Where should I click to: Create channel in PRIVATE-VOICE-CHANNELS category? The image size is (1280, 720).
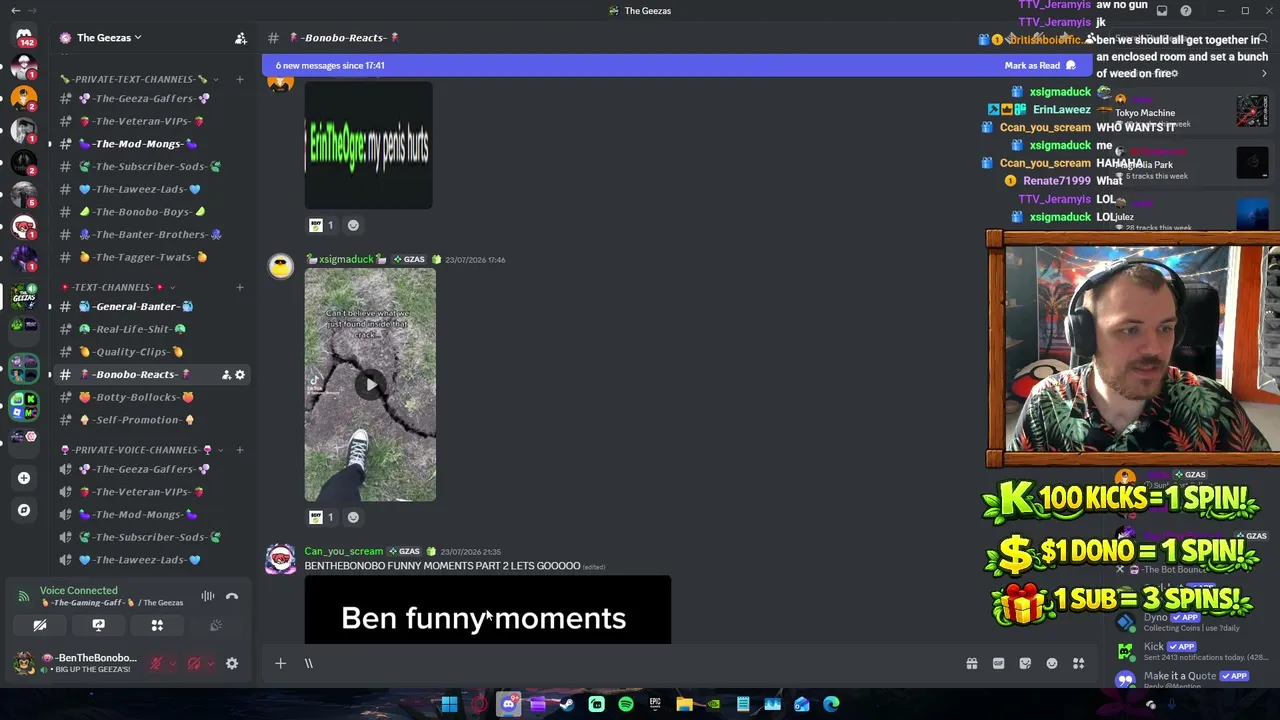tap(239, 450)
